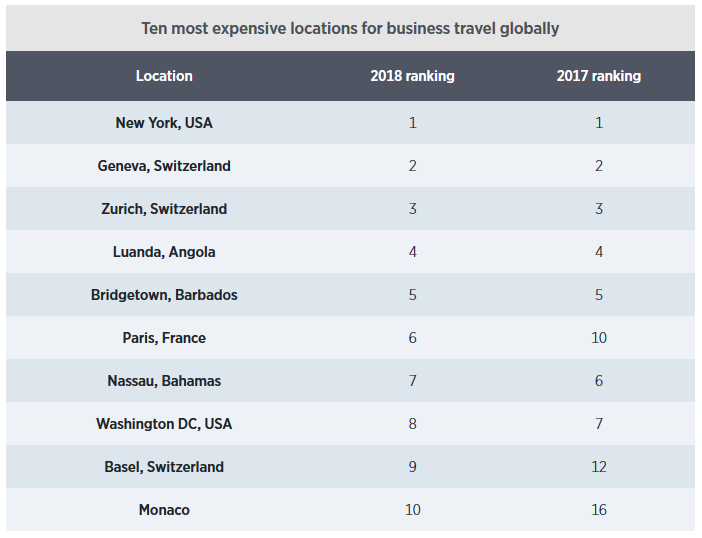The height and width of the screenshot is (538, 702).
Task: Click Paris's 2017 ranking value 10
Action: [x=599, y=338]
